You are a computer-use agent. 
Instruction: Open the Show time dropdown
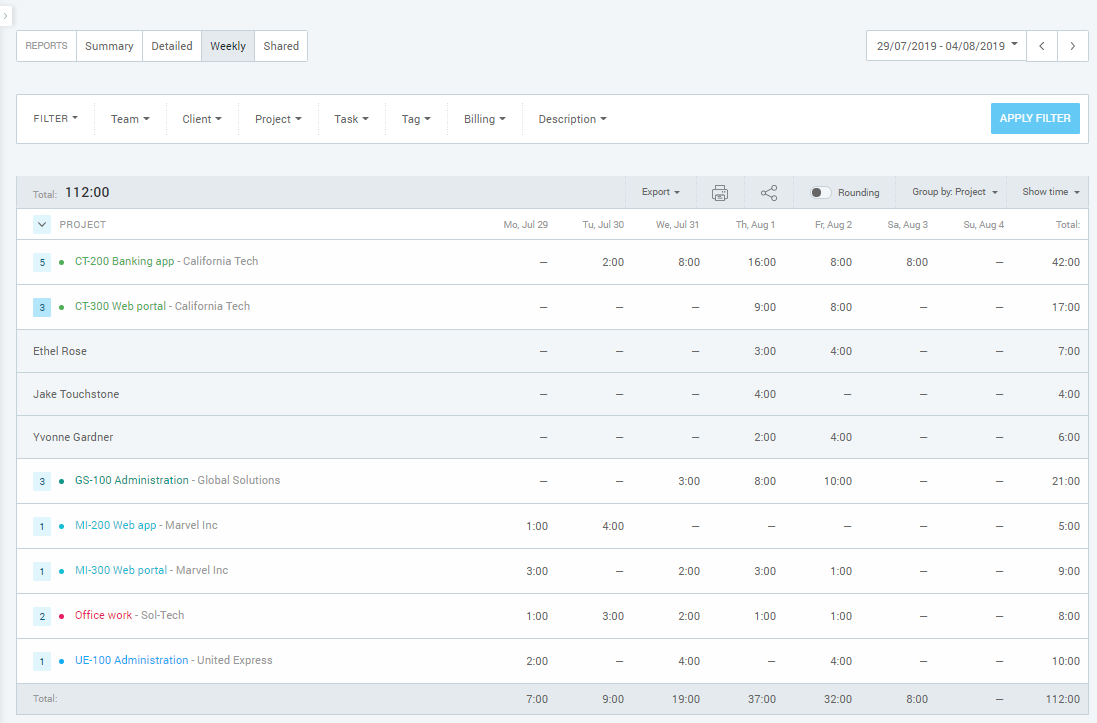click(x=1051, y=192)
